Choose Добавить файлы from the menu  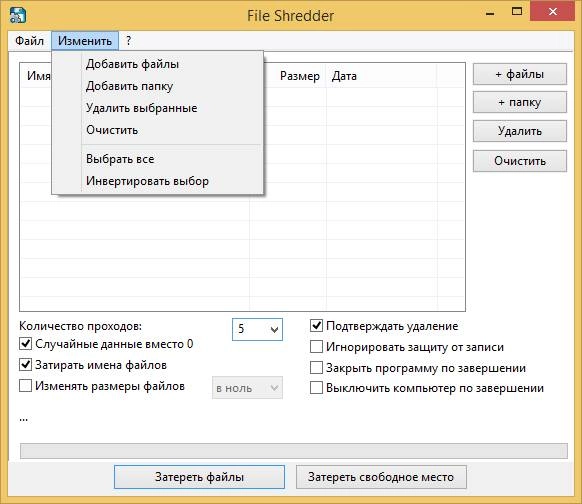157,64
